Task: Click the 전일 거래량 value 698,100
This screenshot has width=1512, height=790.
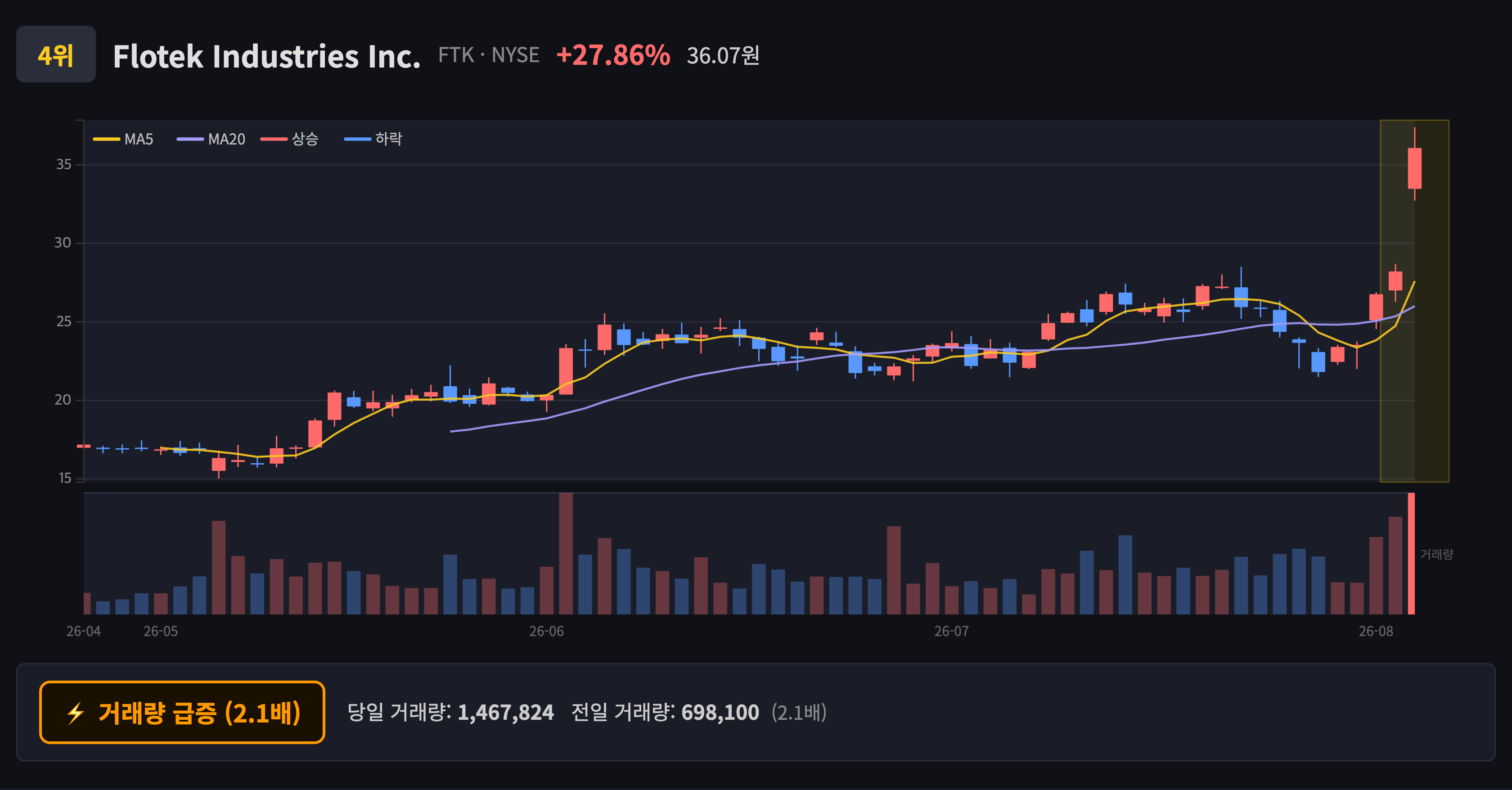Action: (720, 712)
